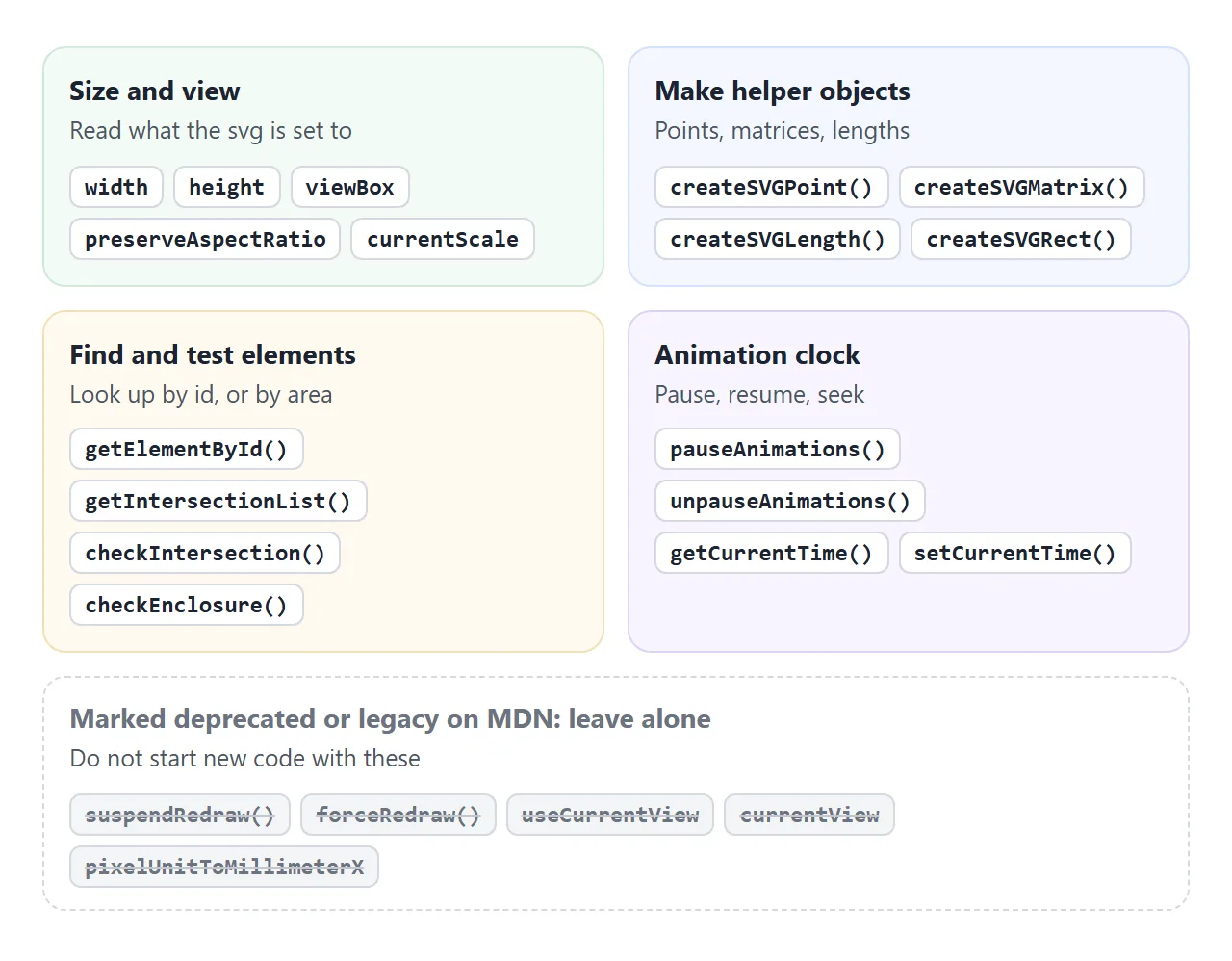Click "Points, matrices, lengths" subtitle
Viewport: 1232px width, 961px height.
coord(783,130)
